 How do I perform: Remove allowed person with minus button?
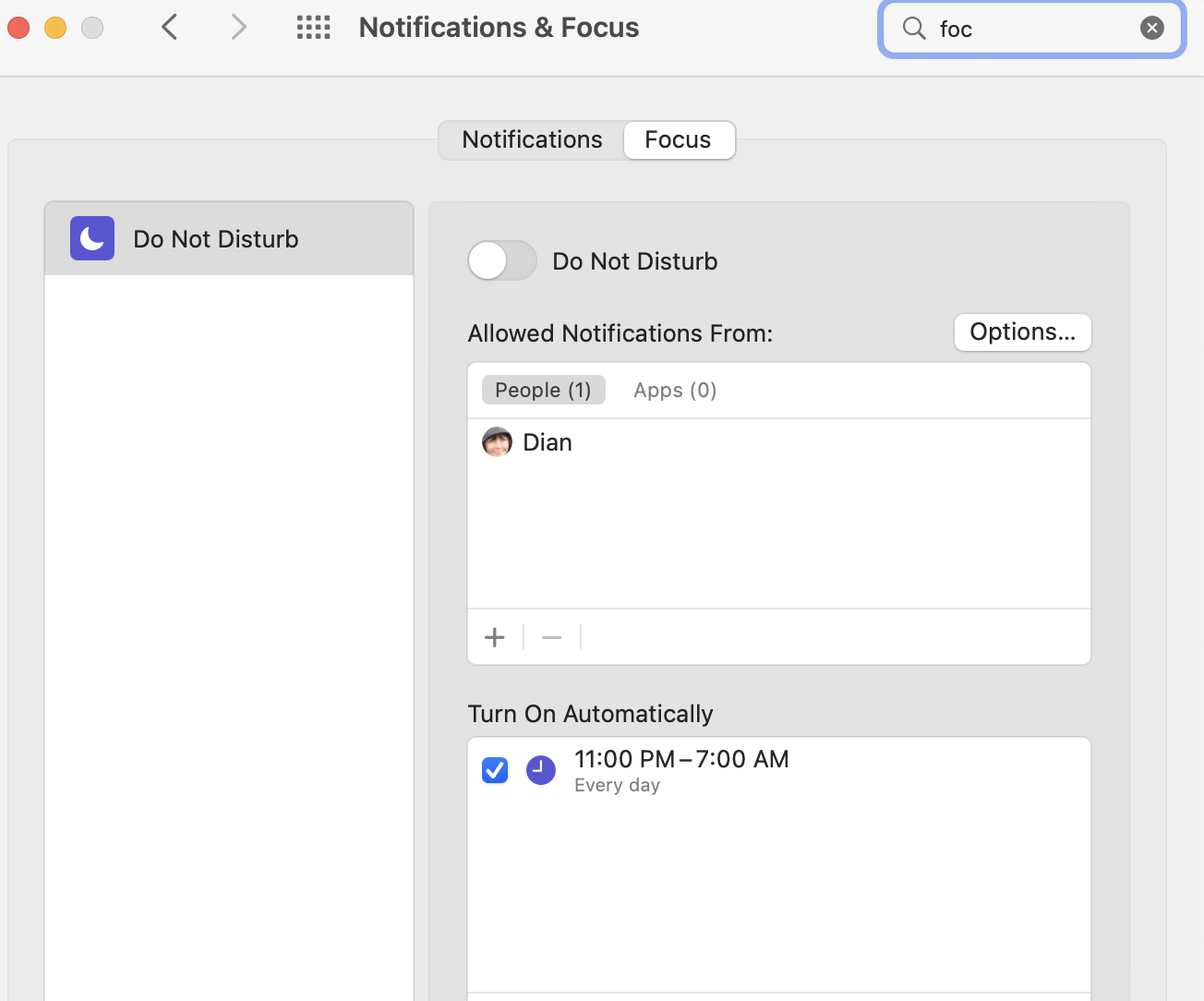point(552,637)
